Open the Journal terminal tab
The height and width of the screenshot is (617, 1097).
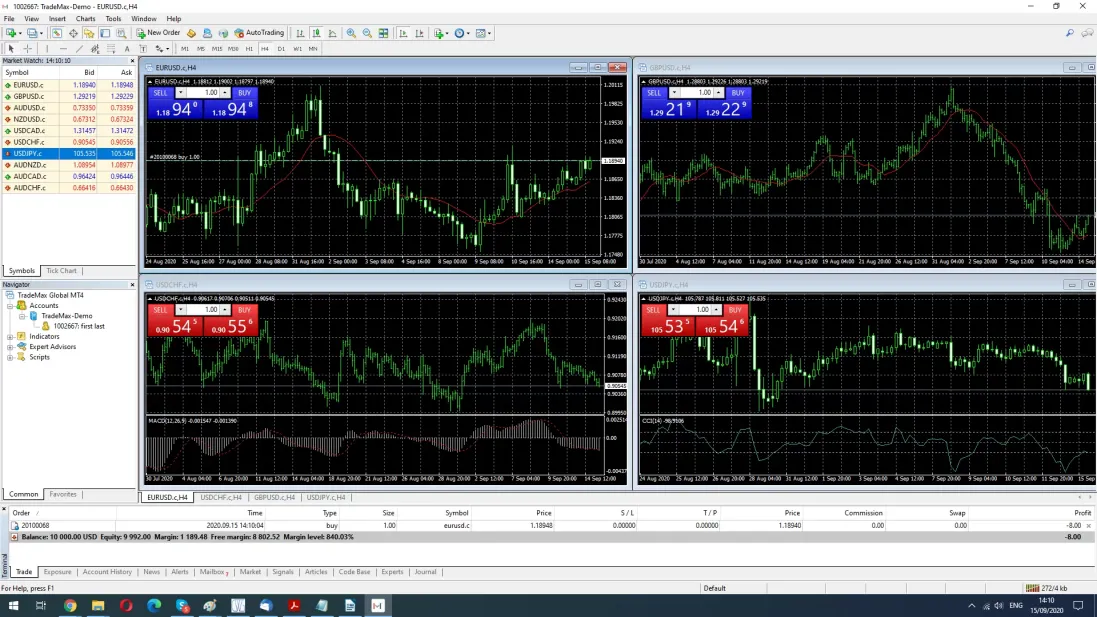pyautogui.click(x=425, y=572)
